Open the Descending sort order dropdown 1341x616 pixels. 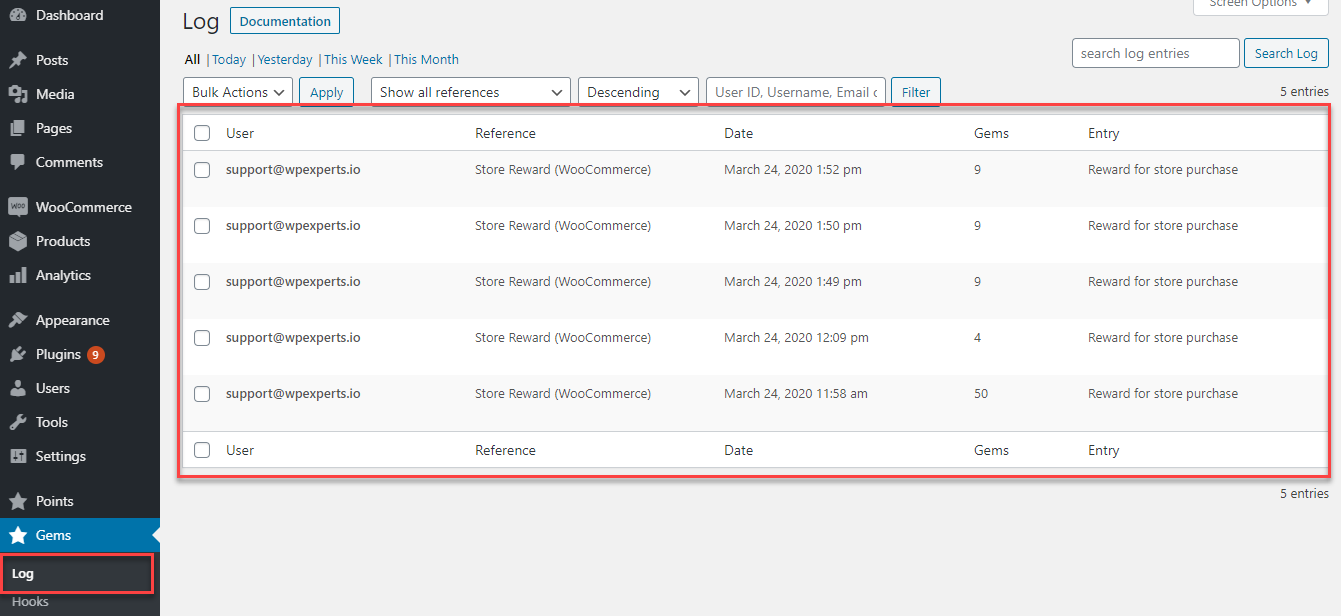point(639,92)
